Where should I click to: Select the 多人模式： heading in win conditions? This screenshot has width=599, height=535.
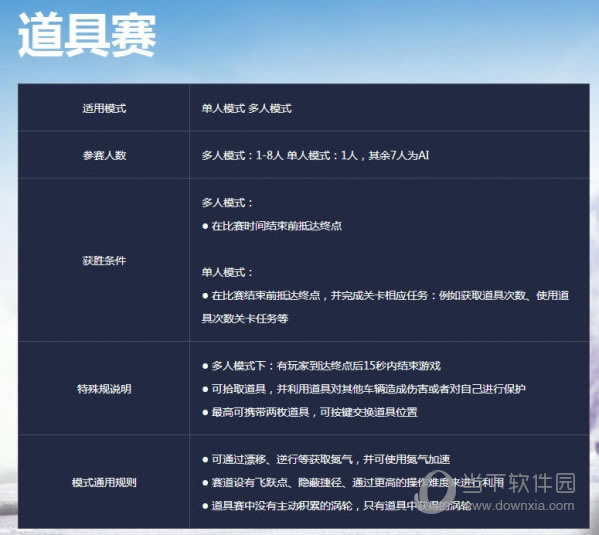tap(227, 202)
